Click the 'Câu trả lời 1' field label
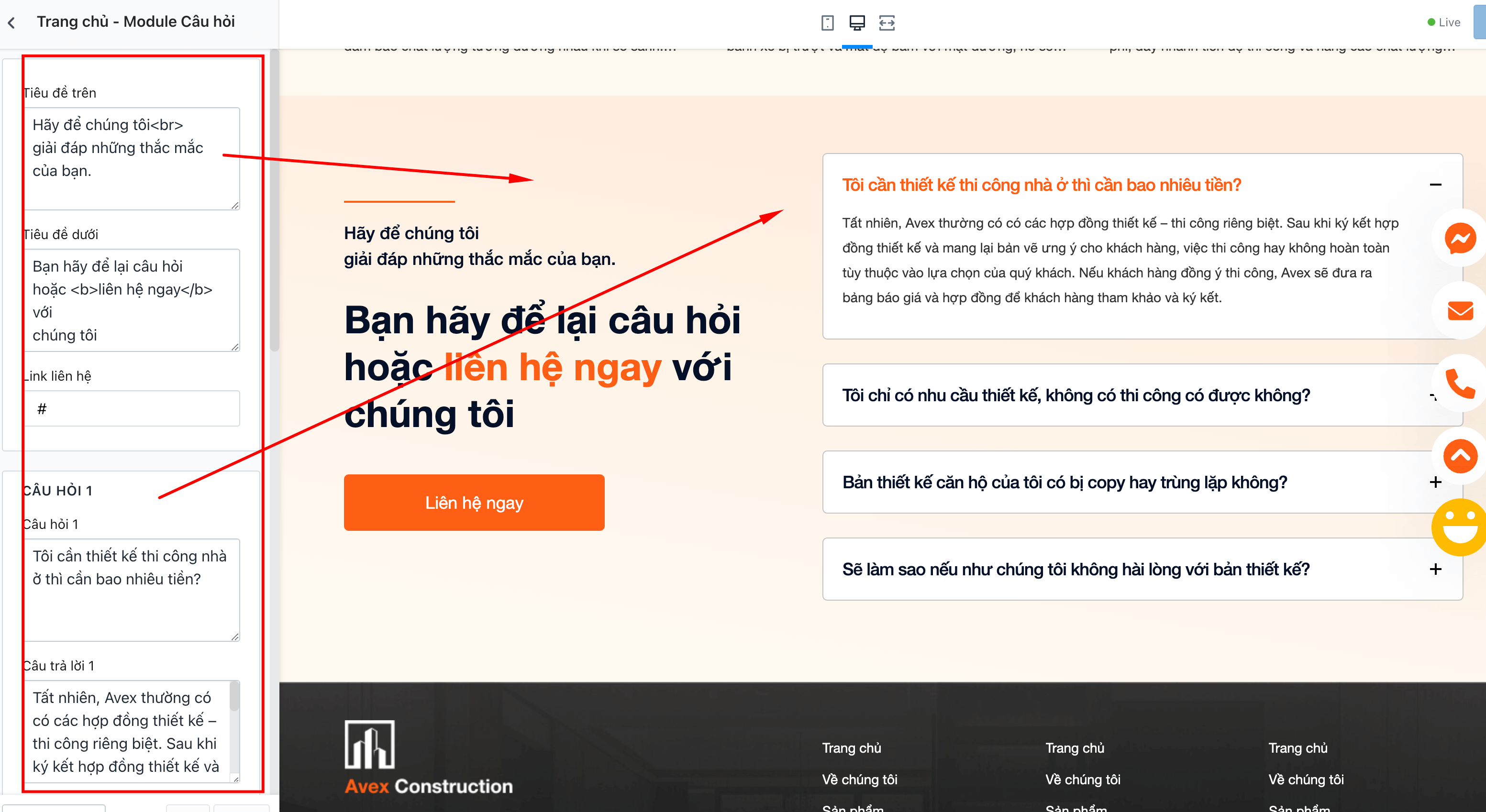Viewport: 1486px width, 812px height. [58, 666]
